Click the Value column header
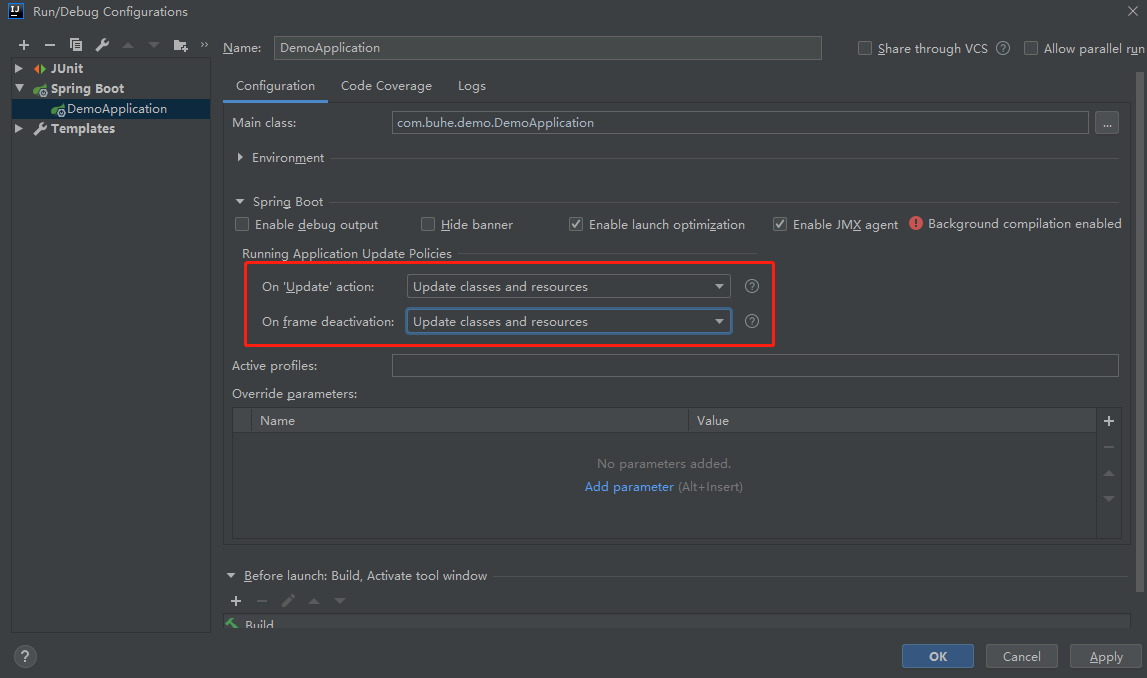 coord(892,421)
